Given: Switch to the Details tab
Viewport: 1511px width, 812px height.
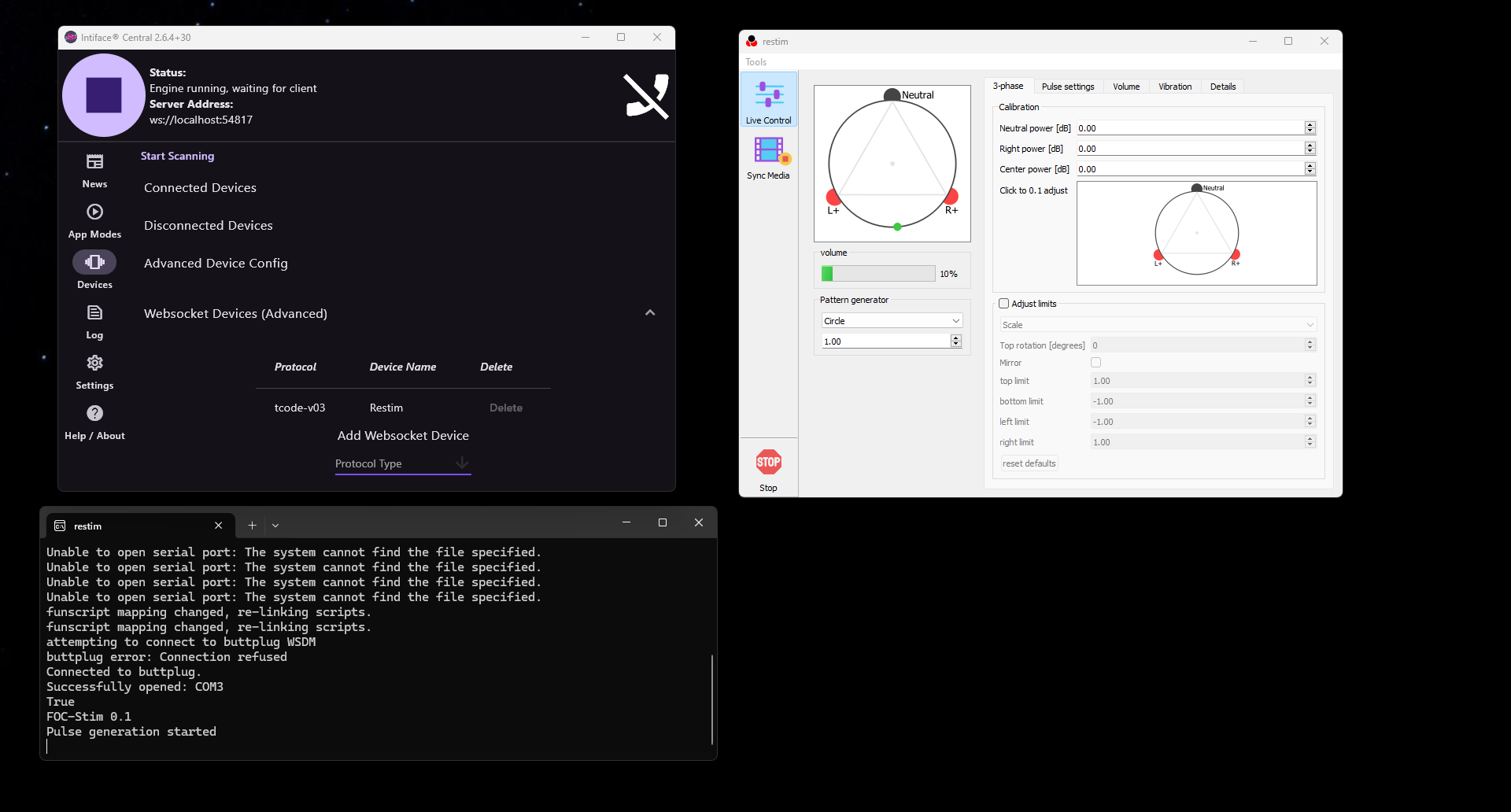Looking at the screenshot, I should [x=1223, y=87].
